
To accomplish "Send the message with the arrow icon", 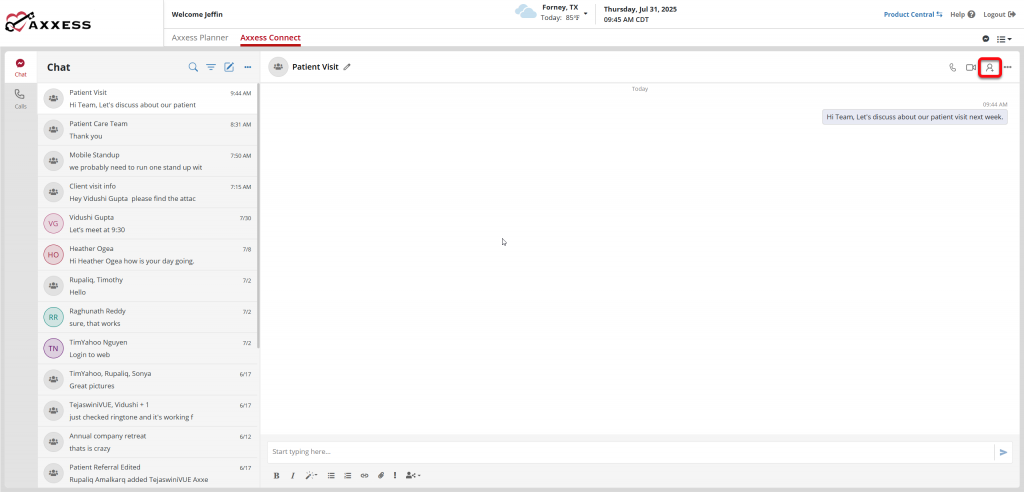I will (1003, 452).
